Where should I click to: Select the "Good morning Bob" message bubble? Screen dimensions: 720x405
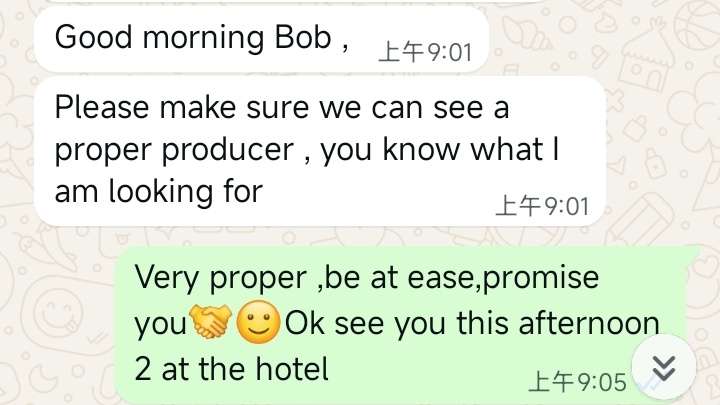[261, 39]
